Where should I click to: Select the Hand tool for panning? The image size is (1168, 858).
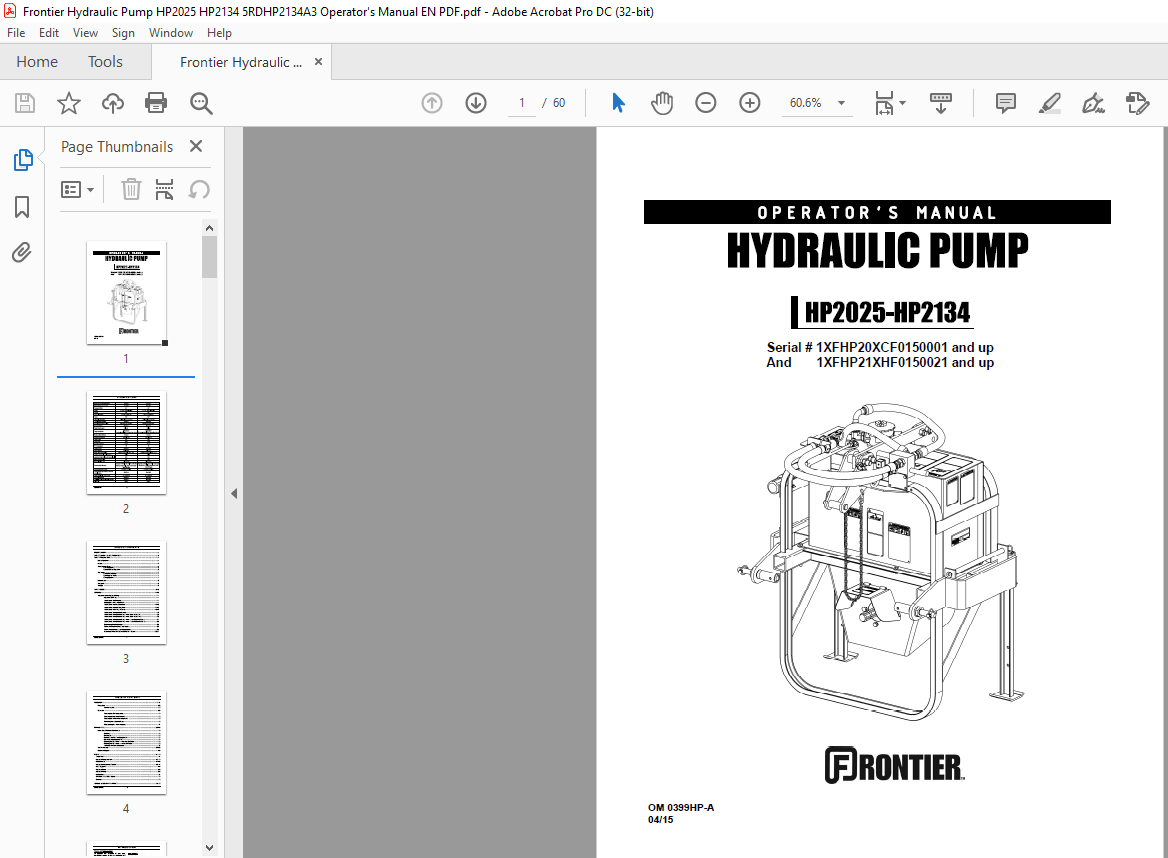(x=661, y=102)
